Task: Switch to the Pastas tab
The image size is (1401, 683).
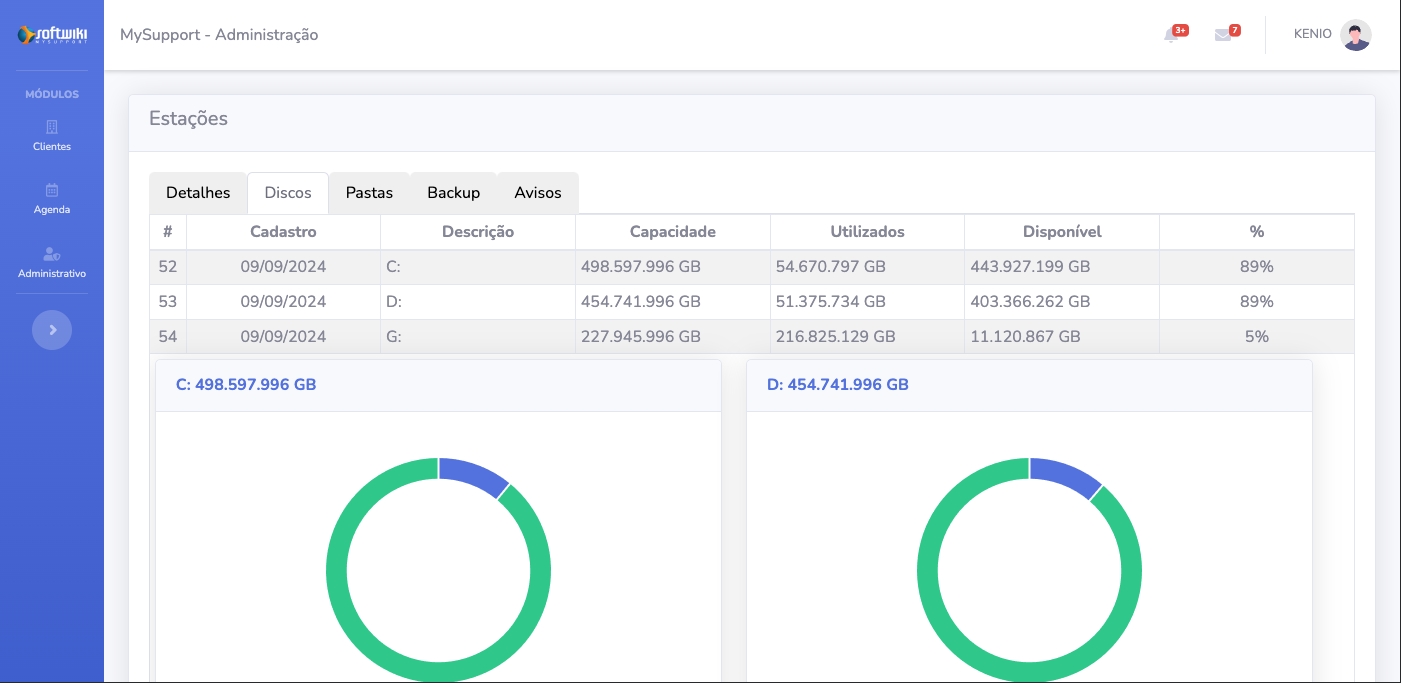Action: [369, 193]
